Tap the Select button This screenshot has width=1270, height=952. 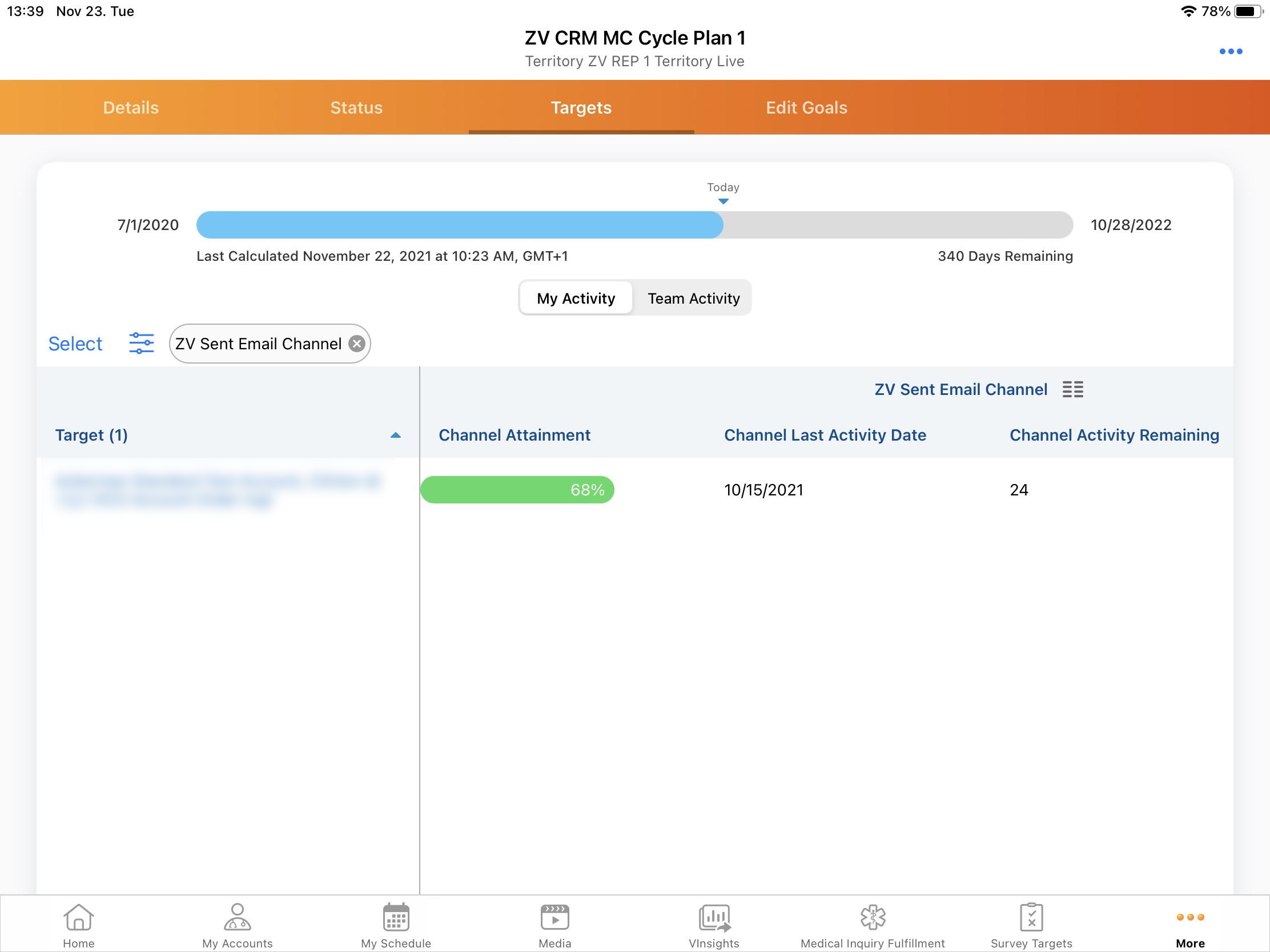[x=75, y=343]
